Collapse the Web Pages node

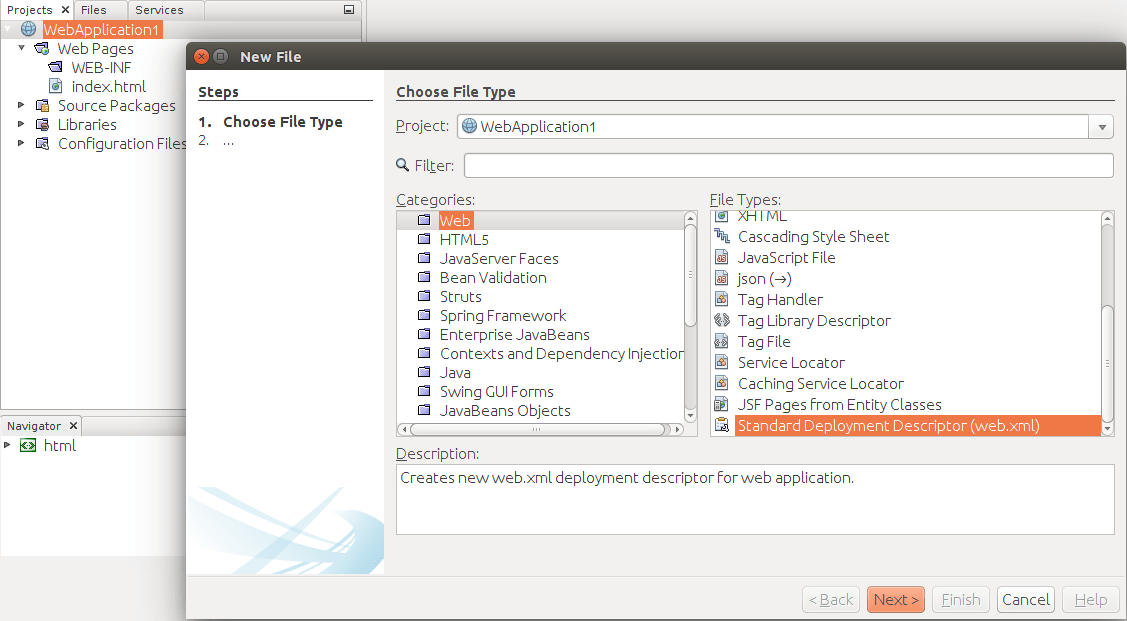click(x=22, y=48)
